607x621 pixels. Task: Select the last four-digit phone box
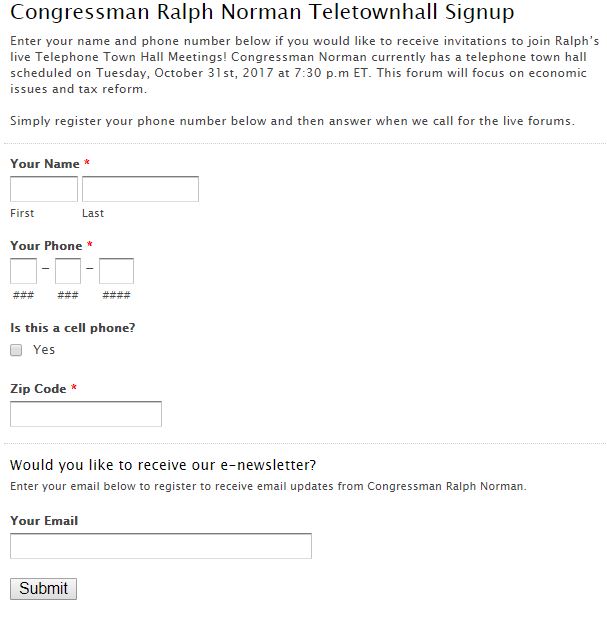pyautogui.click(x=116, y=271)
